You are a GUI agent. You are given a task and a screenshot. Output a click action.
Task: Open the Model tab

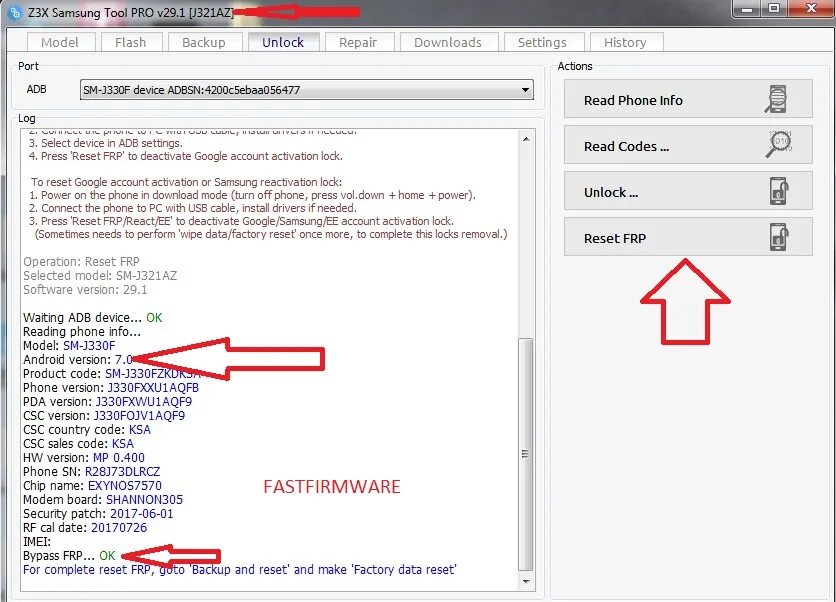click(x=60, y=42)
